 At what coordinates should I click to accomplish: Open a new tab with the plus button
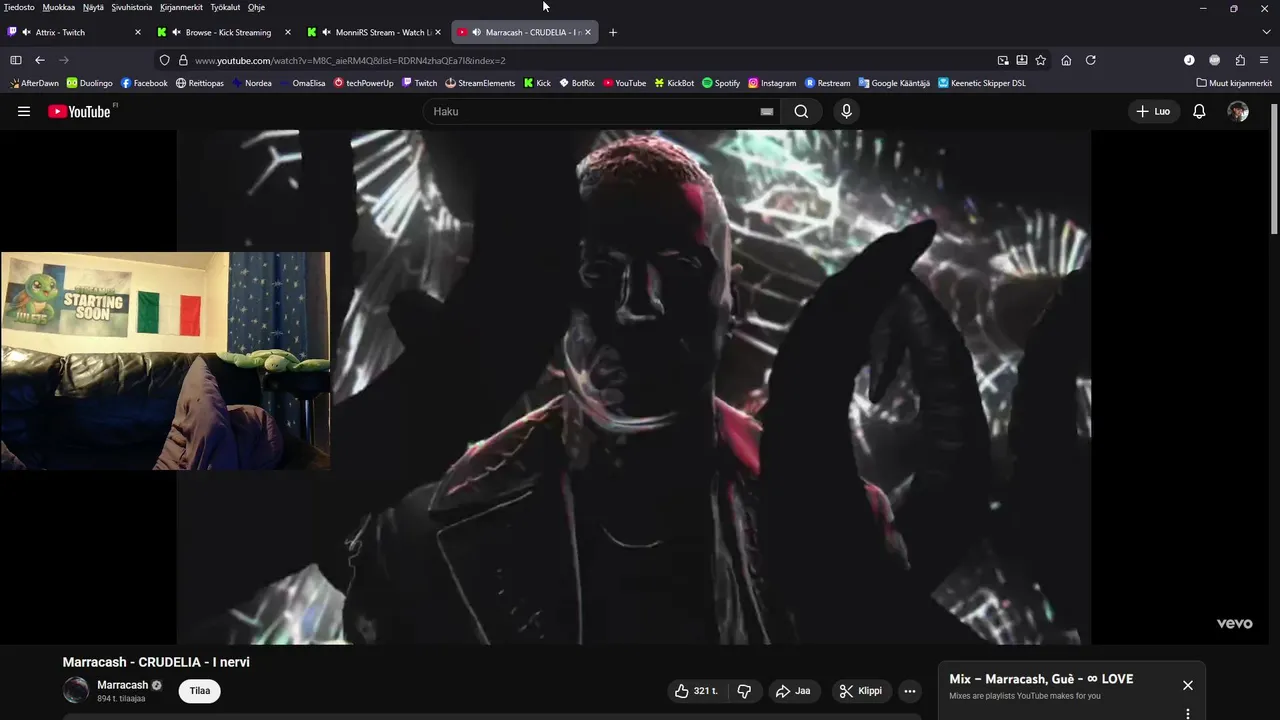coord(613,32)
